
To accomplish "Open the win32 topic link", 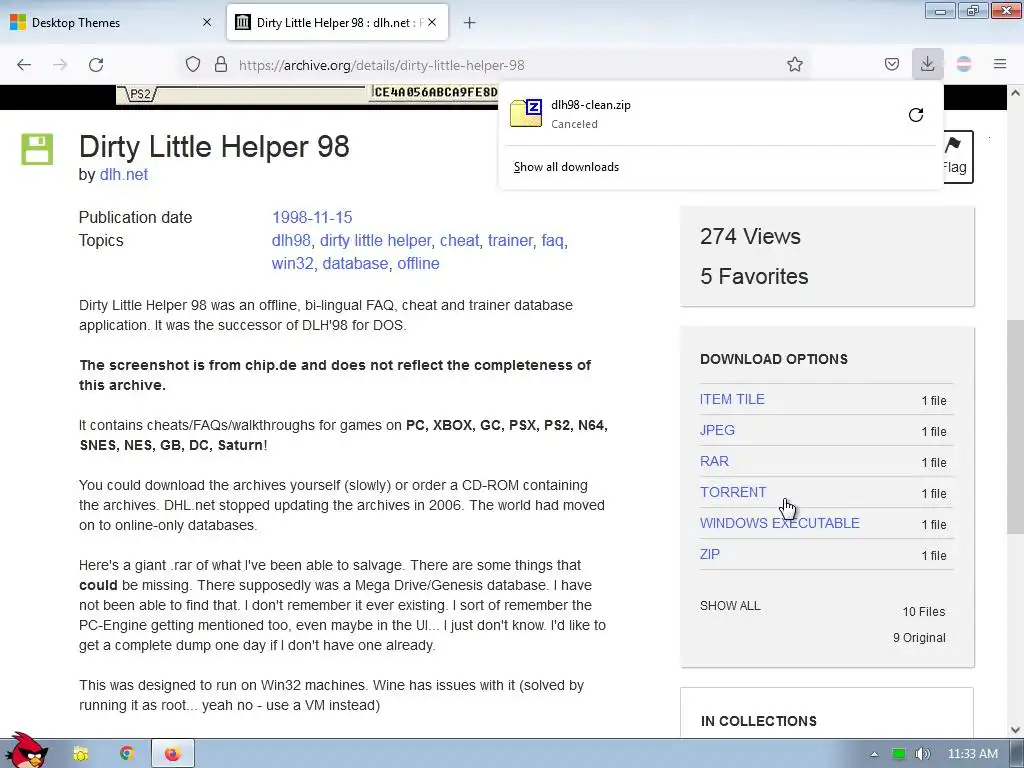I will (x=293, y=263).
